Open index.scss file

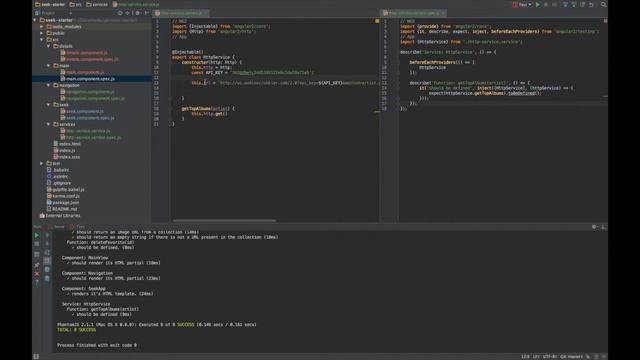pyautogui.click(x=69, y=157)
